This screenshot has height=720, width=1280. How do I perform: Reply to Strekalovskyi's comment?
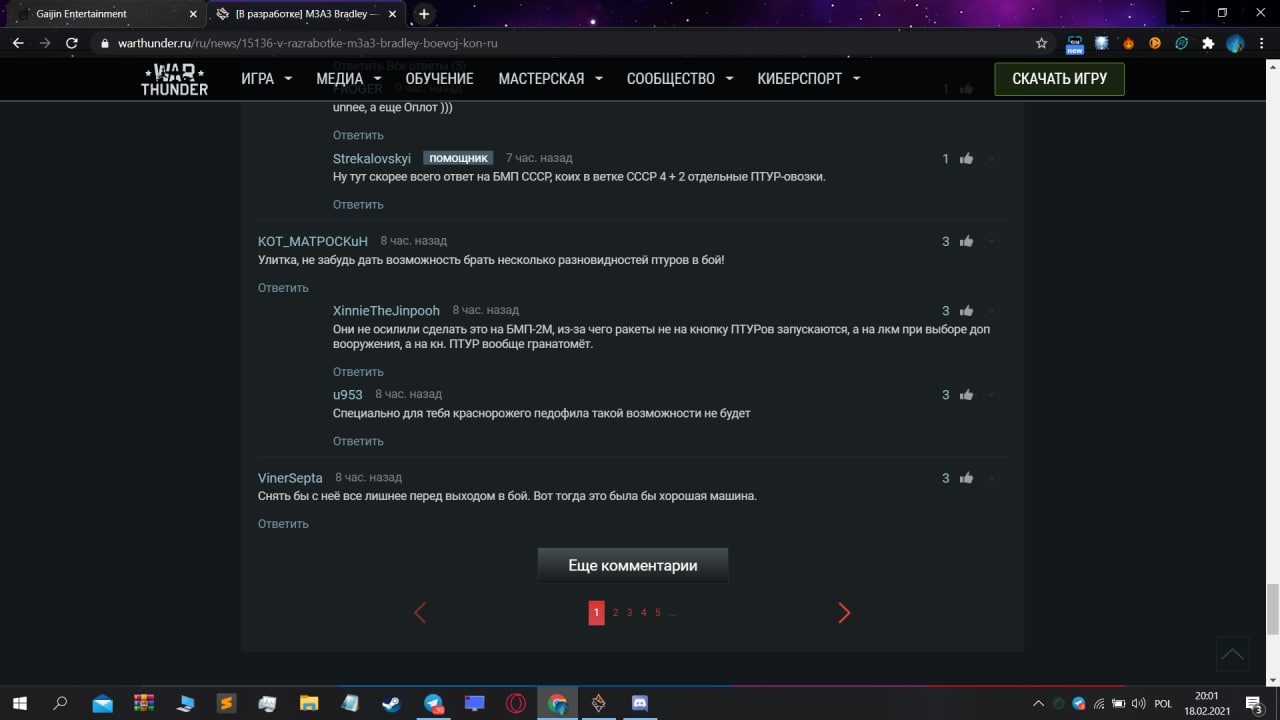point(358,204)
